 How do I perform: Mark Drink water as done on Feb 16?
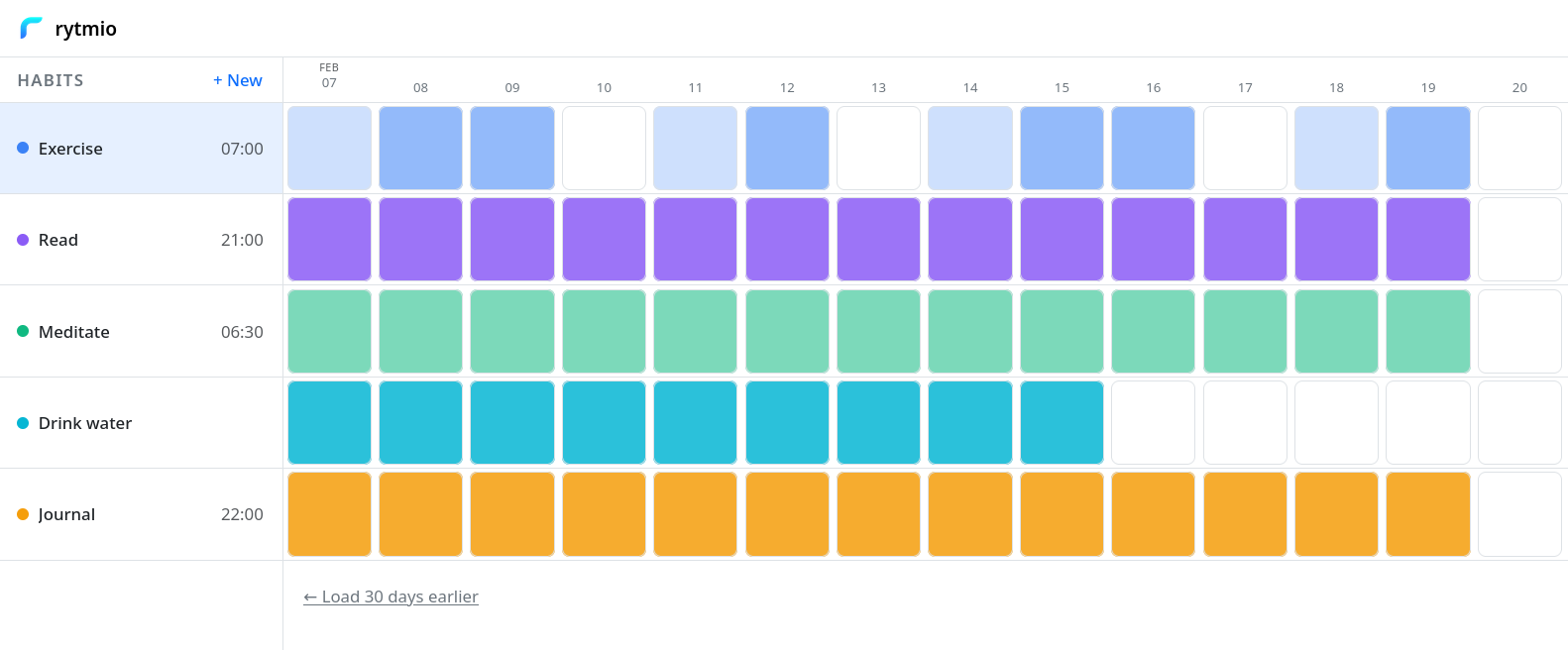(x=1153, y=422)
